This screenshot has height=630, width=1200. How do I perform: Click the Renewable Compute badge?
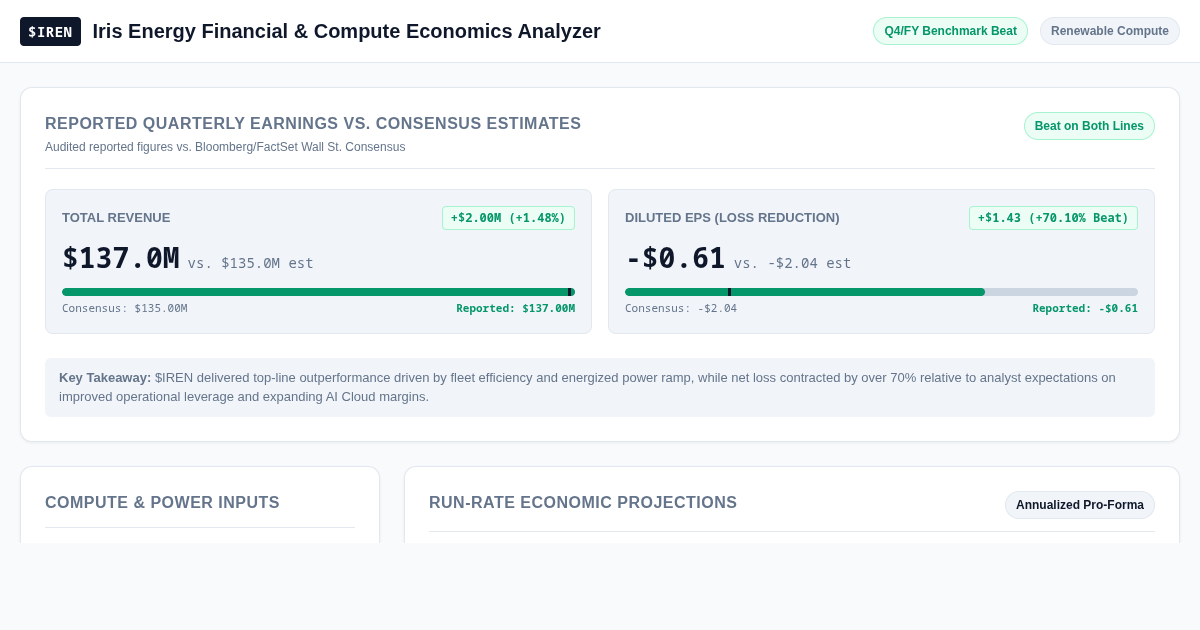[x=1110, y=31]
